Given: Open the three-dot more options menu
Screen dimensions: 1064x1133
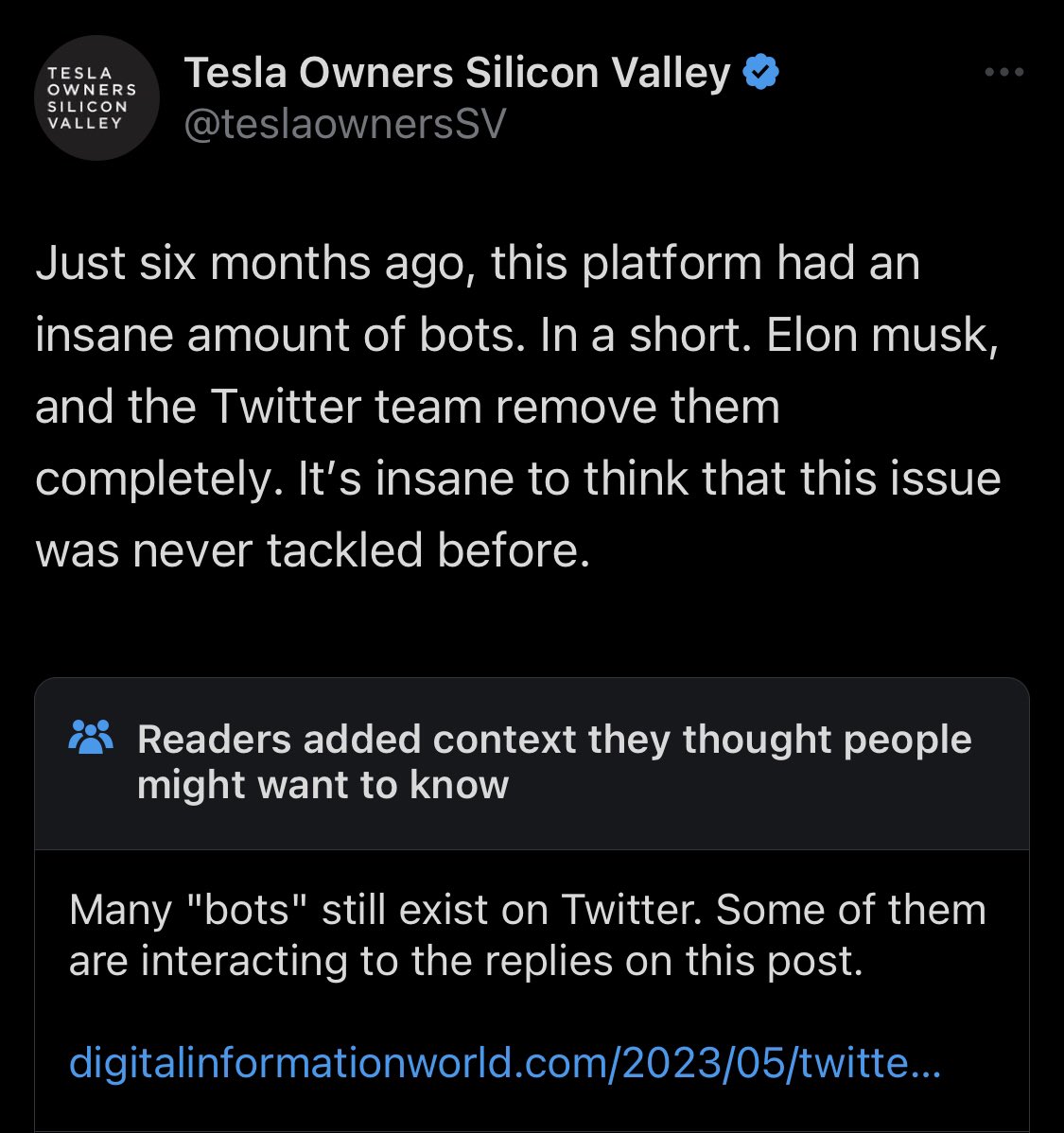Looking at the screenshot, I should point(1004,72).
